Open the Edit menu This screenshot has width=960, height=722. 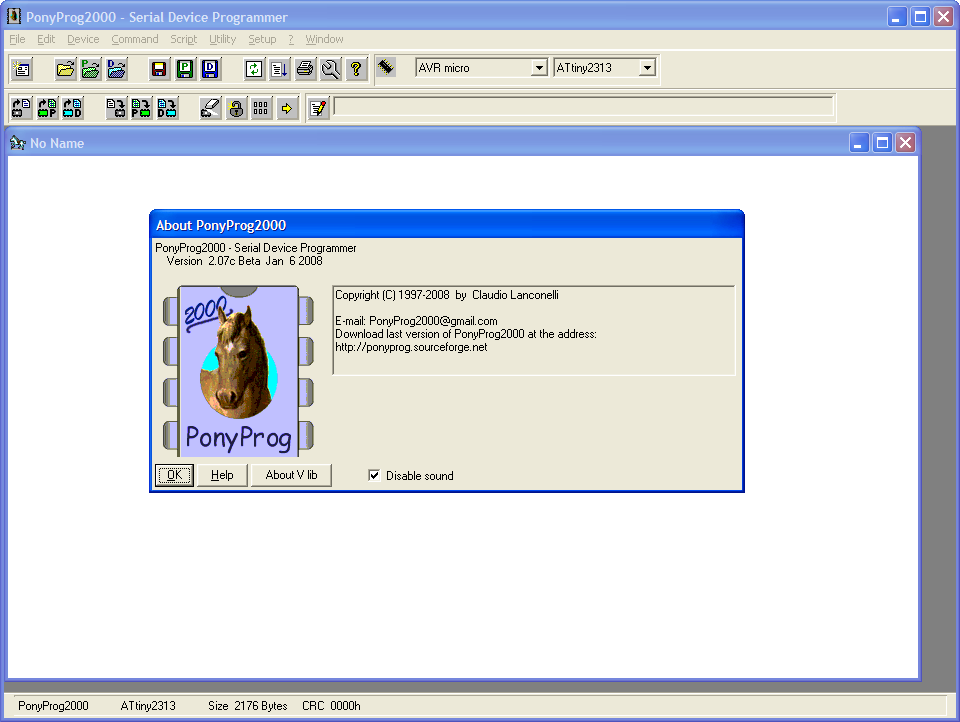click(x=46, y=39)
